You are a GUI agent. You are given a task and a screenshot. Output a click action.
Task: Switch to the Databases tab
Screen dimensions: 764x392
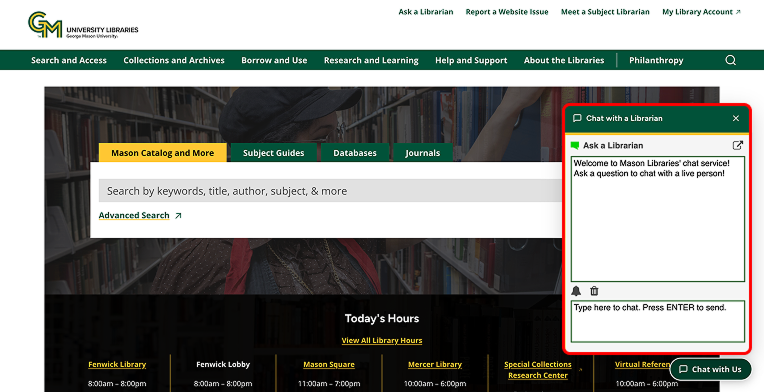pyautogui.click(x=355, y=152)
